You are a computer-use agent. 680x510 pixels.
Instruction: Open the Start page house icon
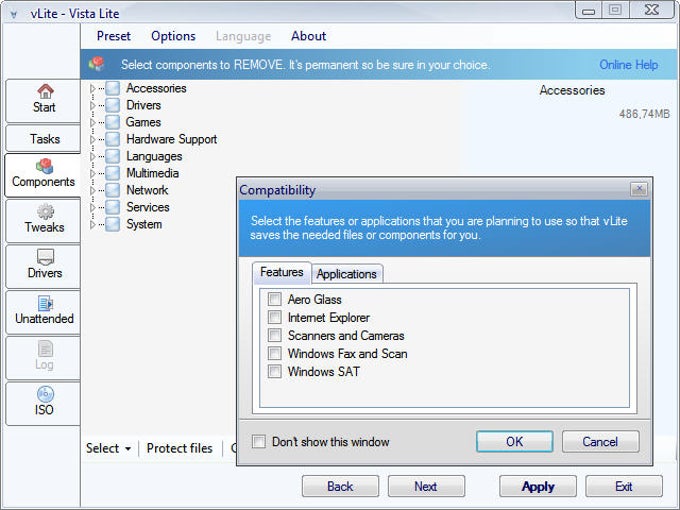tap(45, 91)
